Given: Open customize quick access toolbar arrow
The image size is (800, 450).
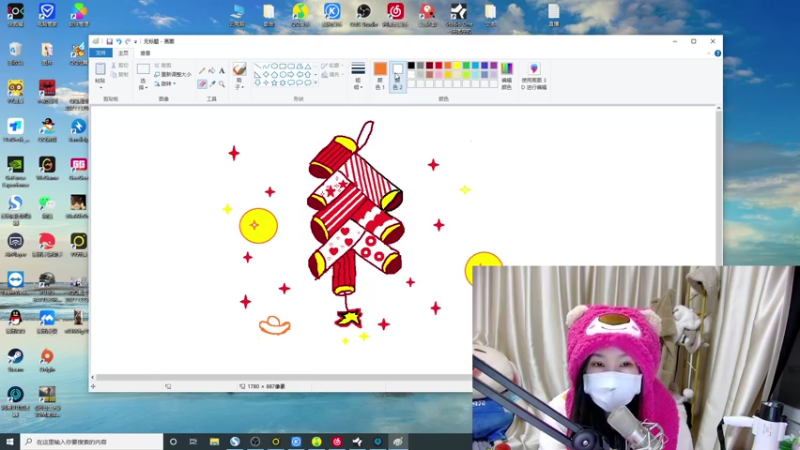Looking at the screenshot, I should (136, 41).
